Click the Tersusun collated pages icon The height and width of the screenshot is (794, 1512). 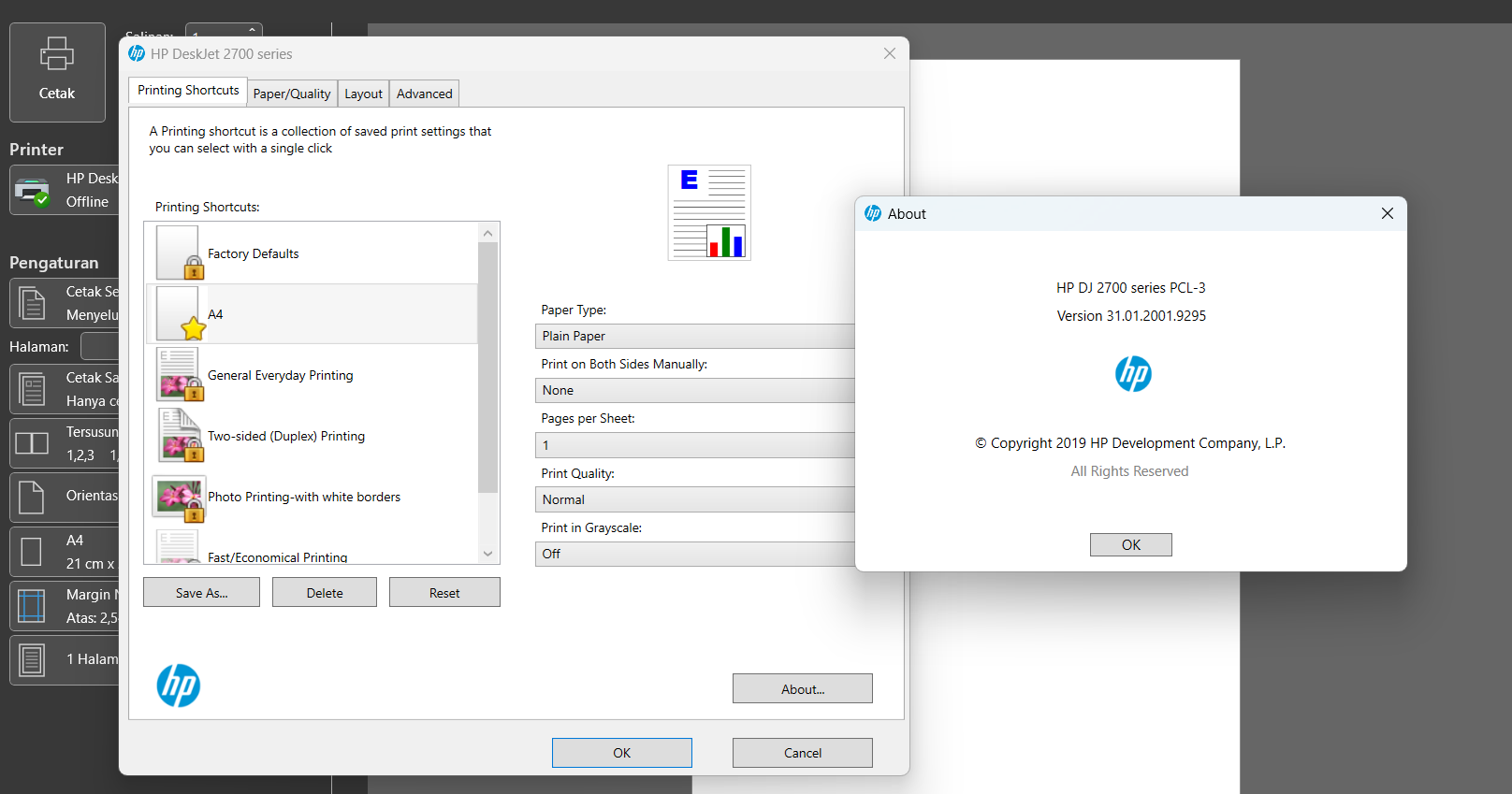(x=32, y=443)
